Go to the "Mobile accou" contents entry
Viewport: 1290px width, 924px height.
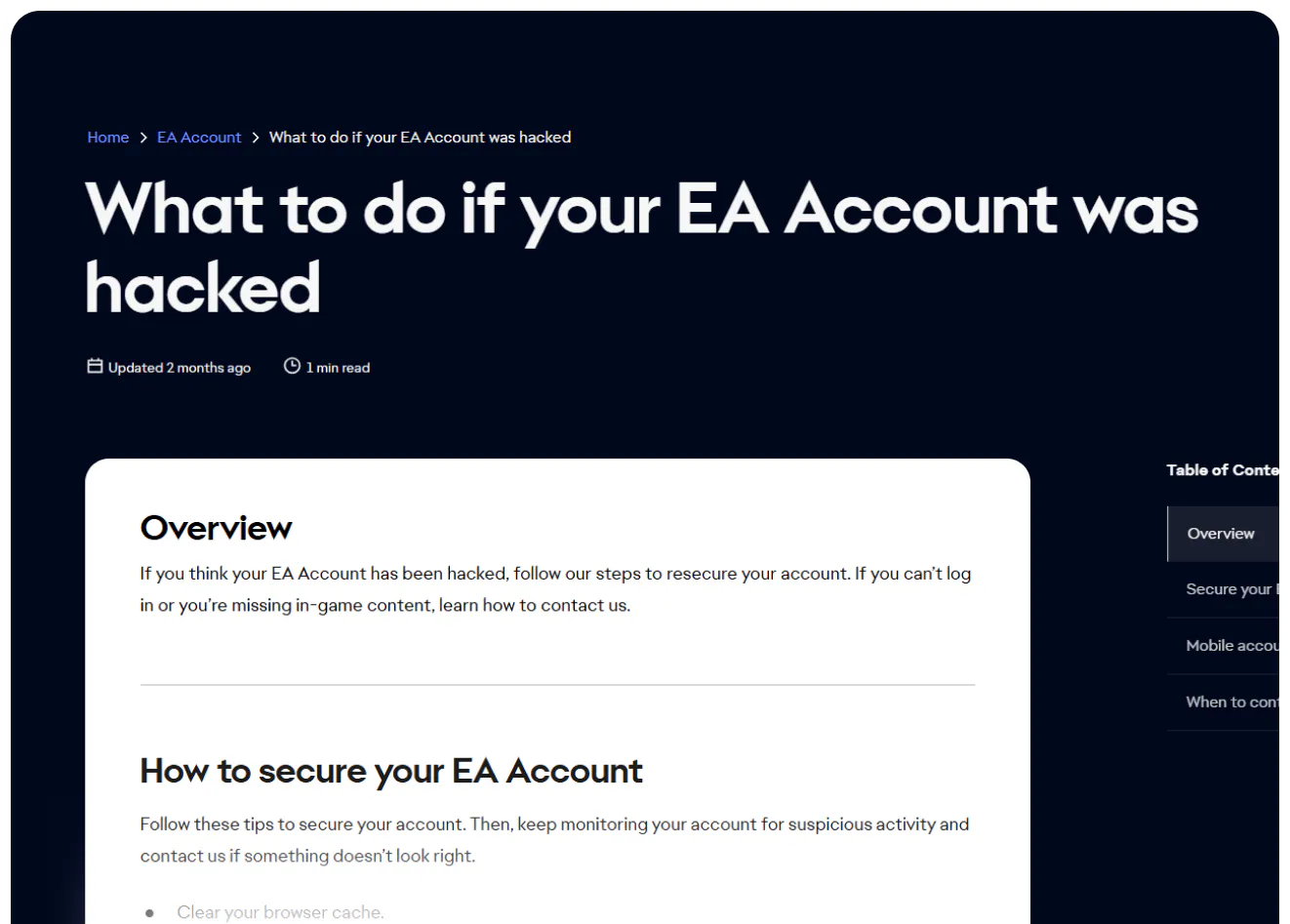click(x=1230, y=646)
